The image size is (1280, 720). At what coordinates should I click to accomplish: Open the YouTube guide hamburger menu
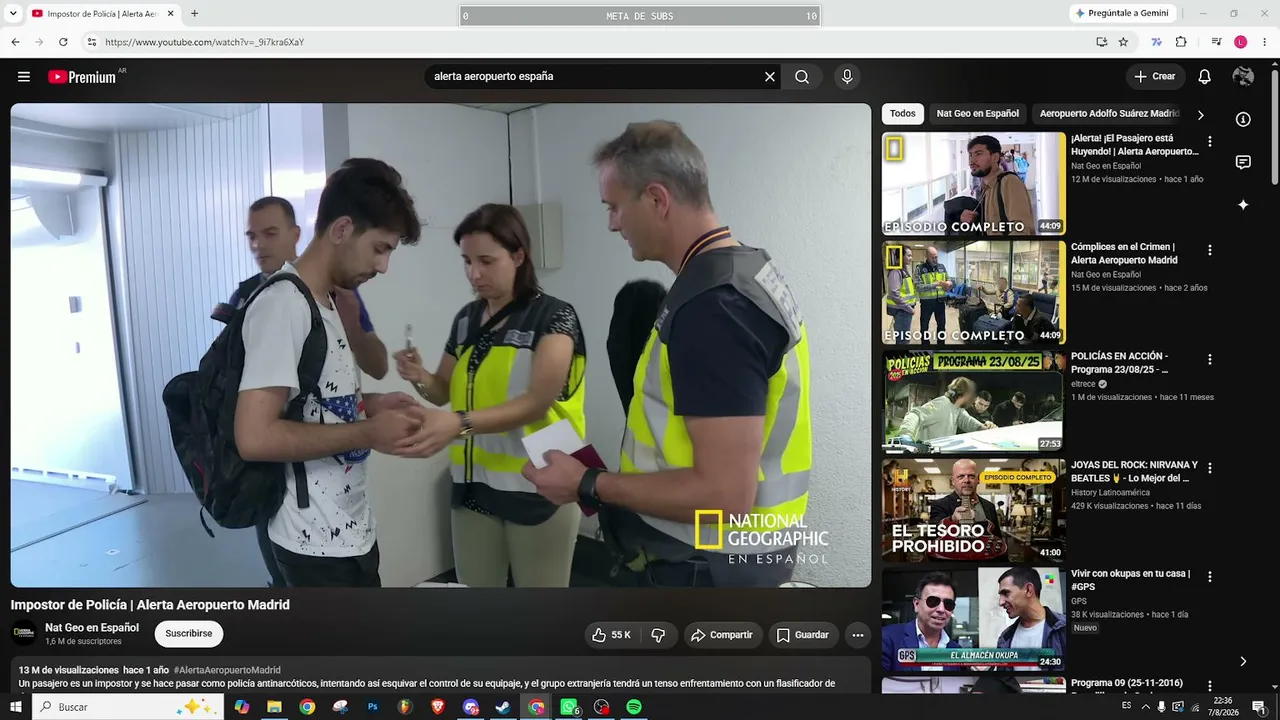click(24, 77)
